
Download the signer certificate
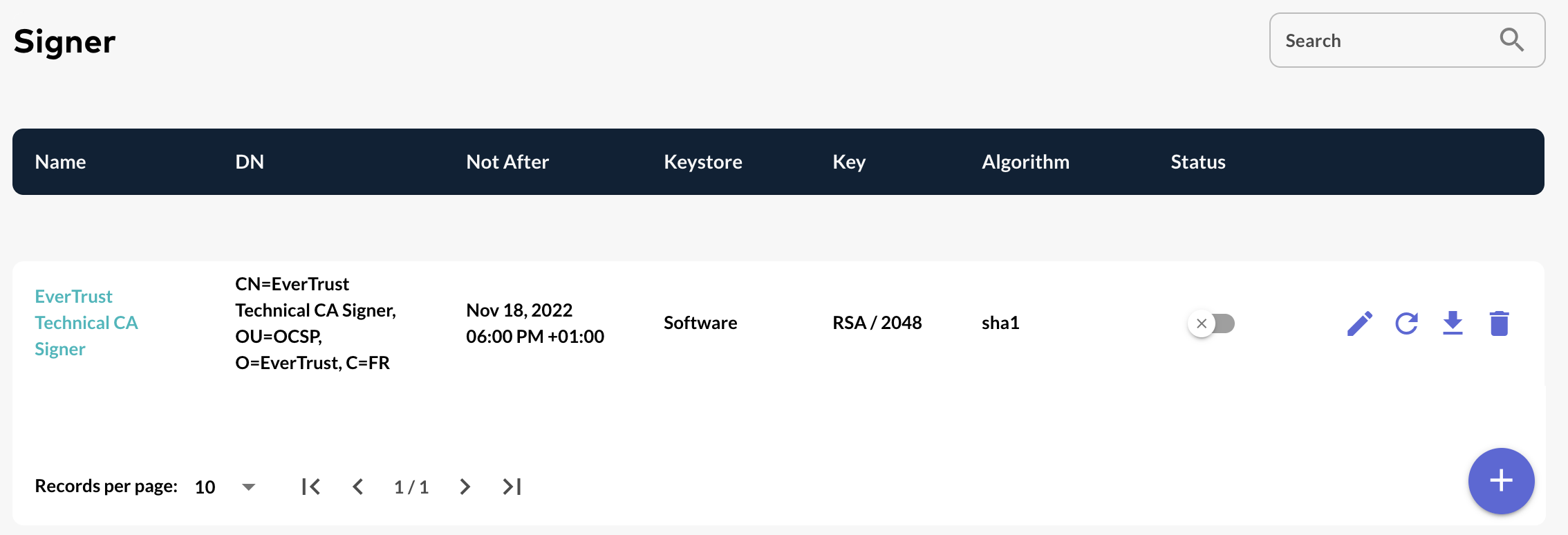1453,323
